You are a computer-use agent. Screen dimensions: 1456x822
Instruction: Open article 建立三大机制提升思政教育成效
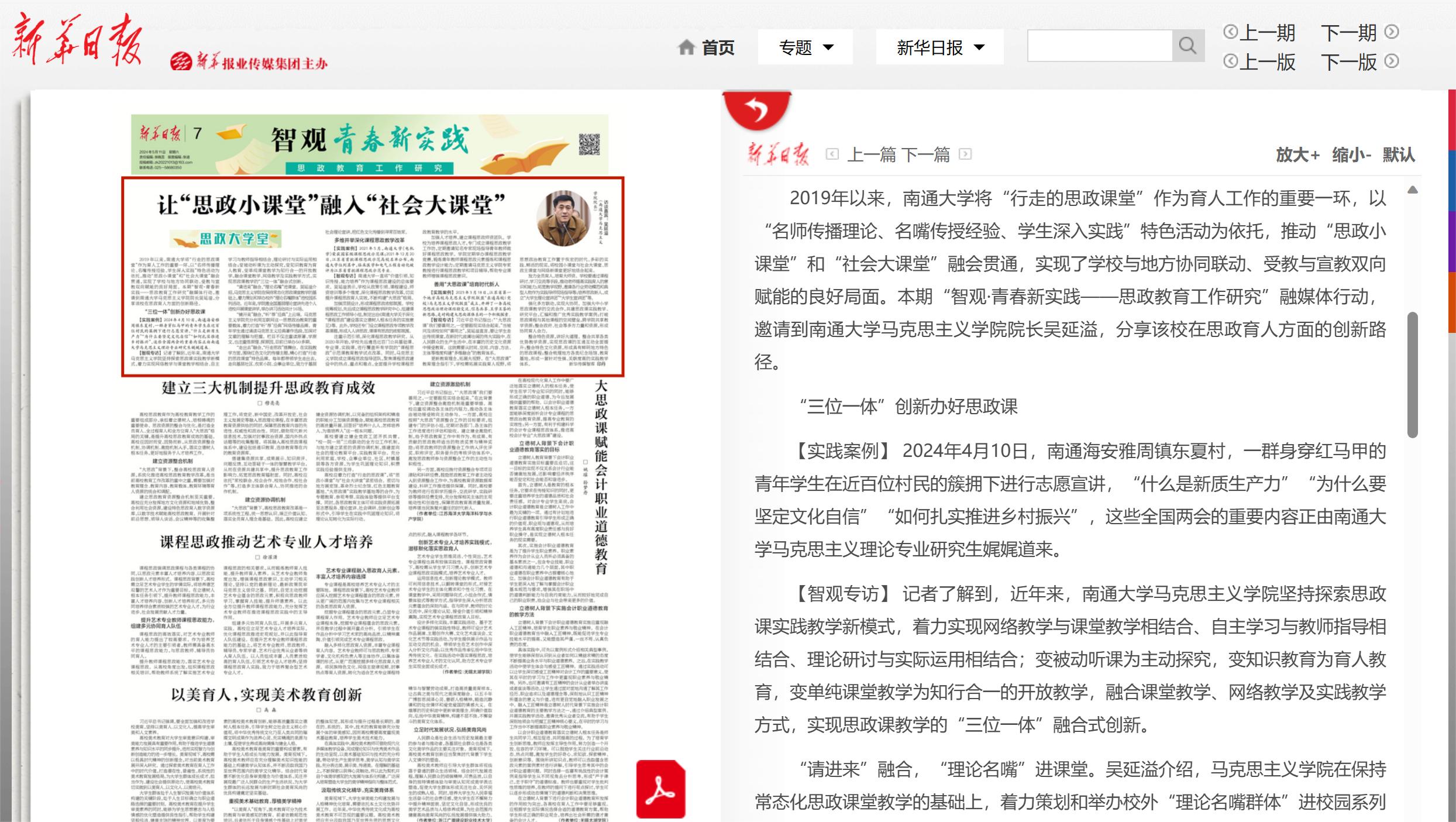click(269, 388)
